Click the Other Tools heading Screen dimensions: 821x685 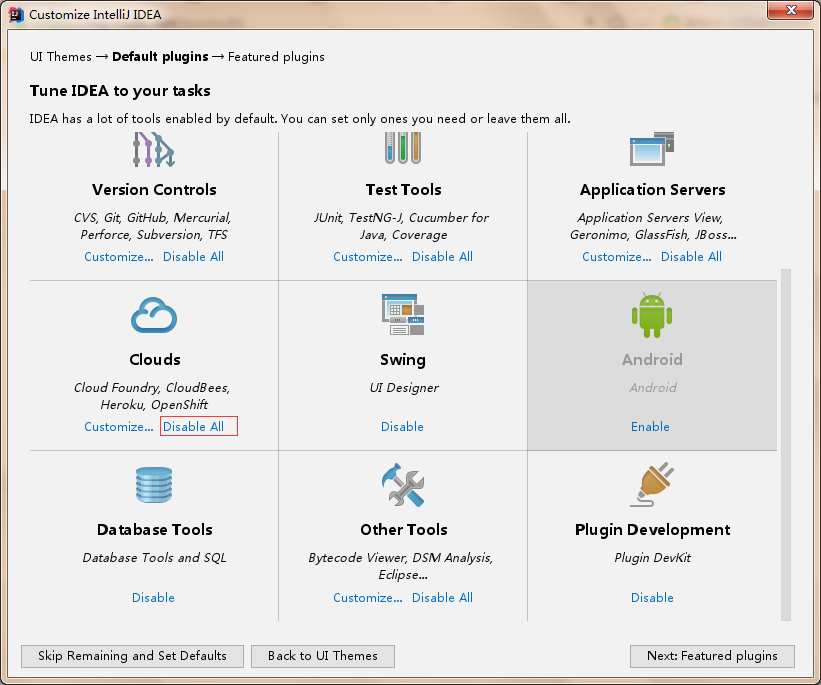tap(404, 530)
